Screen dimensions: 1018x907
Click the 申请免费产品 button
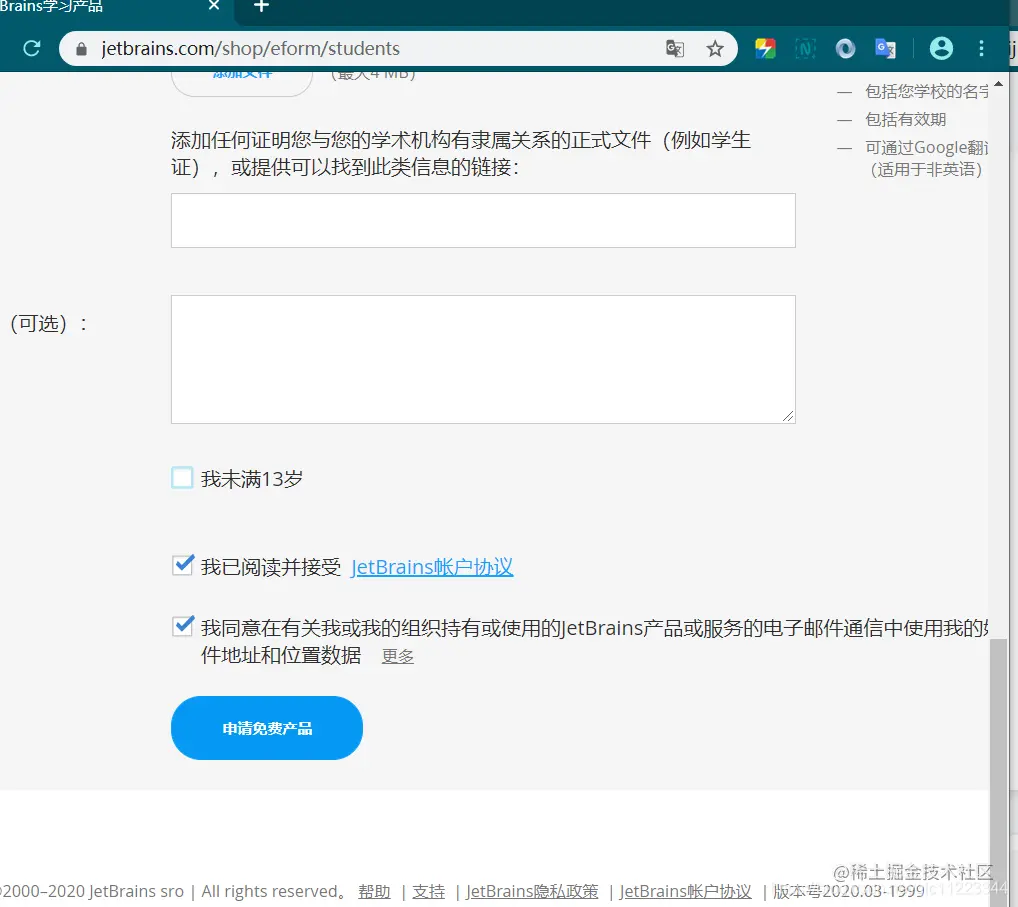pos(266,727)
